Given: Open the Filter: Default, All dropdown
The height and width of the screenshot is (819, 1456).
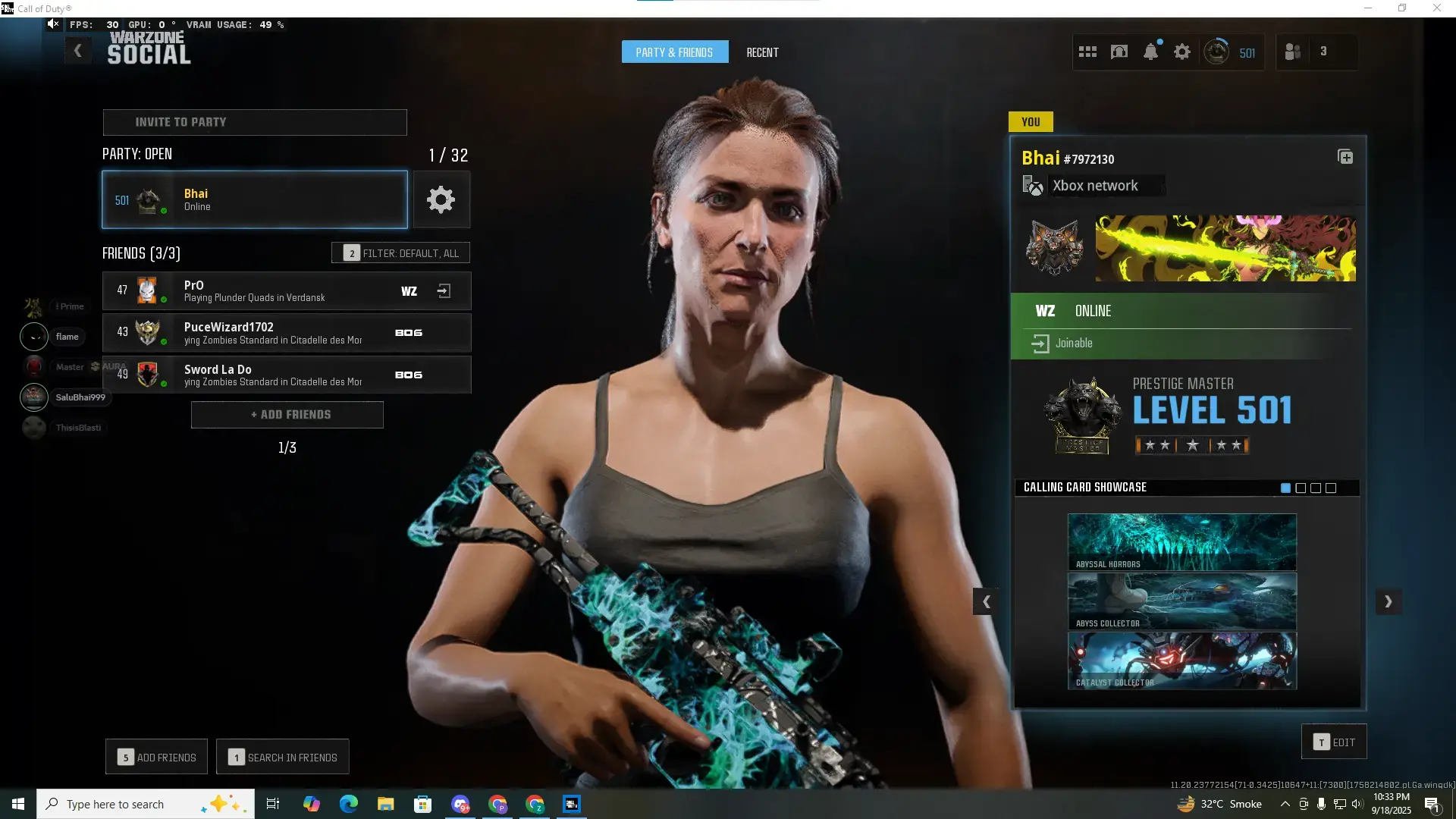Looking at the screenshot, I should [x=400, y=253].
